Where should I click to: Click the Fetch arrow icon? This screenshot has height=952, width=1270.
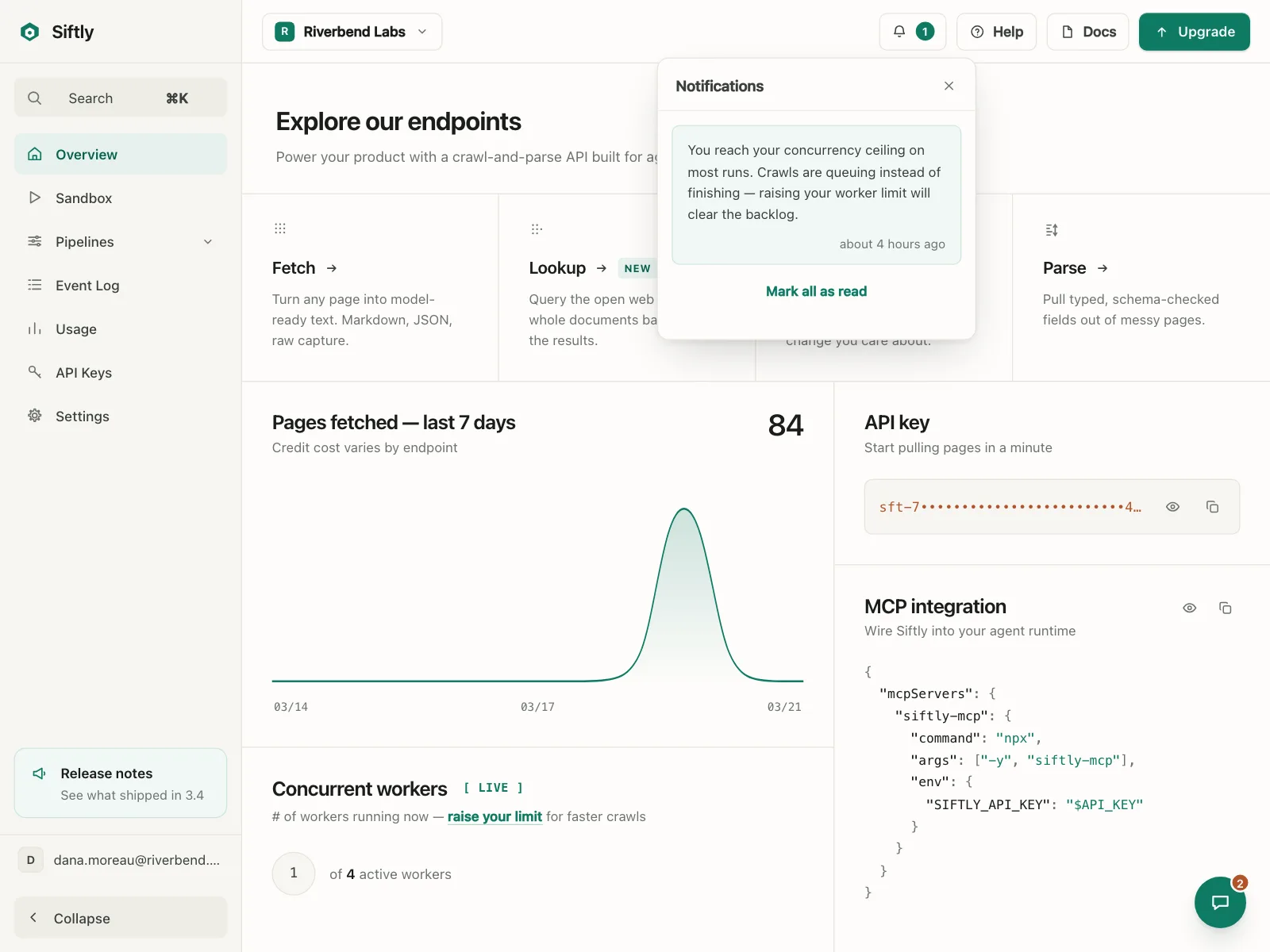click(332, 268)
